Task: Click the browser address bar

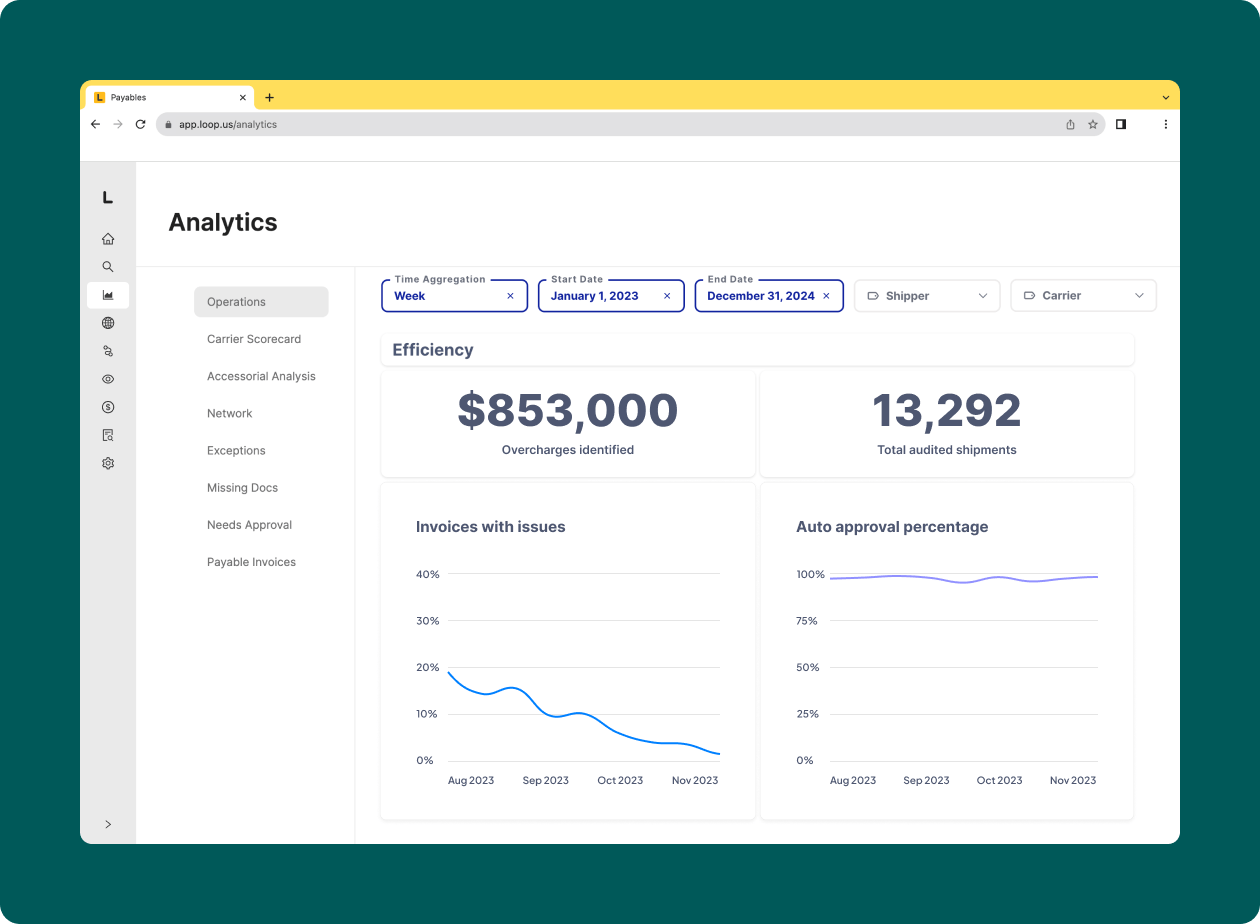Action: (x=400, y=124)
